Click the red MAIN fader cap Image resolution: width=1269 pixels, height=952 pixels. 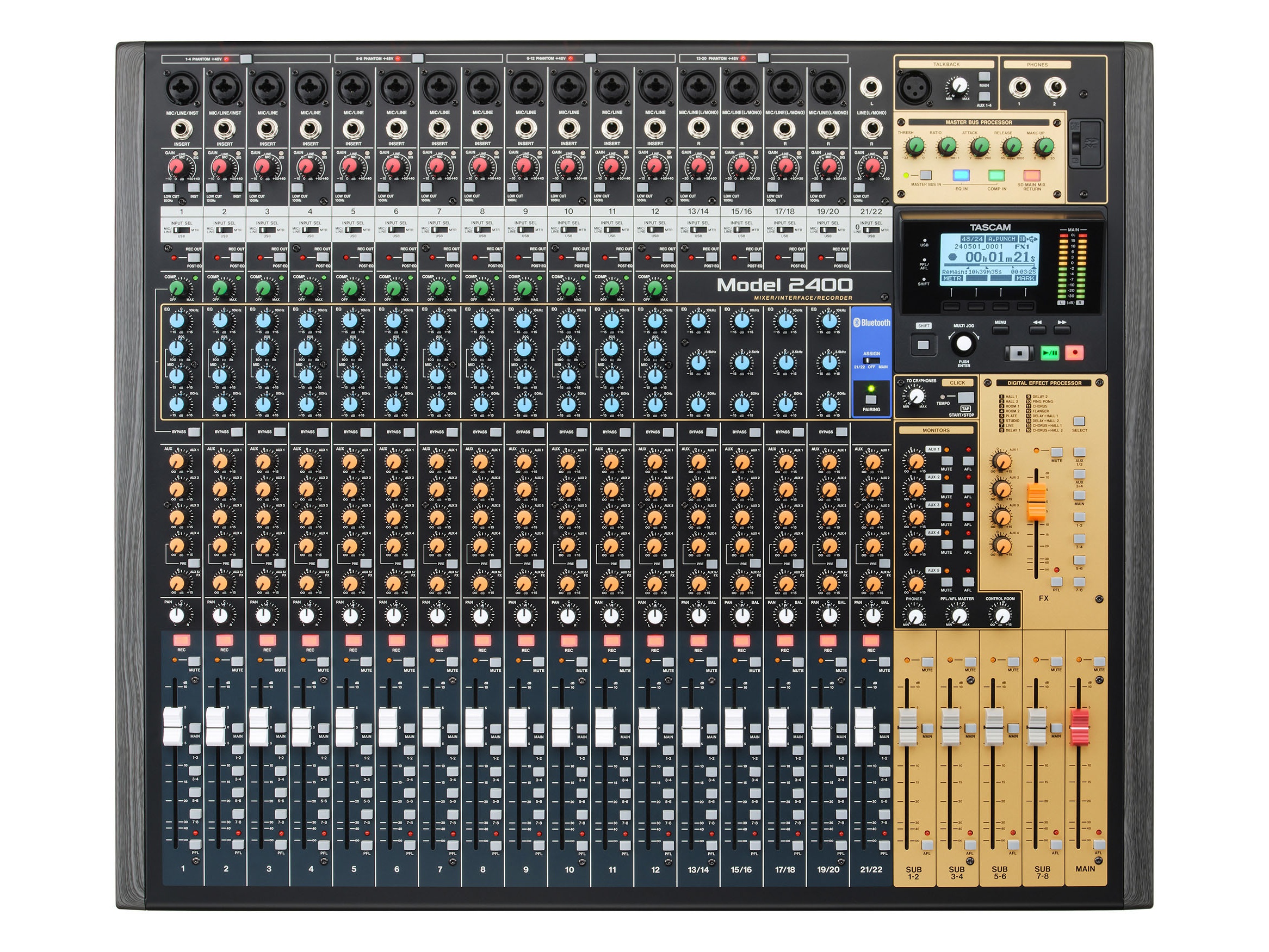click(1079, 727)
